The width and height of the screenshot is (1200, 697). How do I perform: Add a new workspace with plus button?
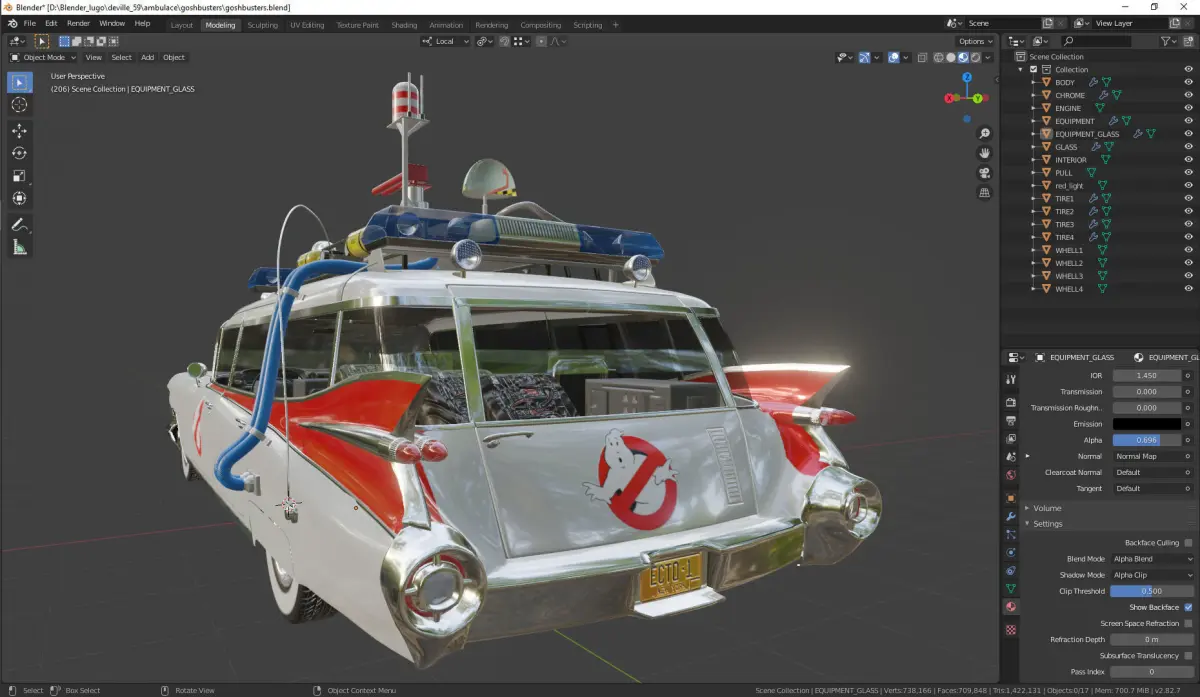coord(615,25)
